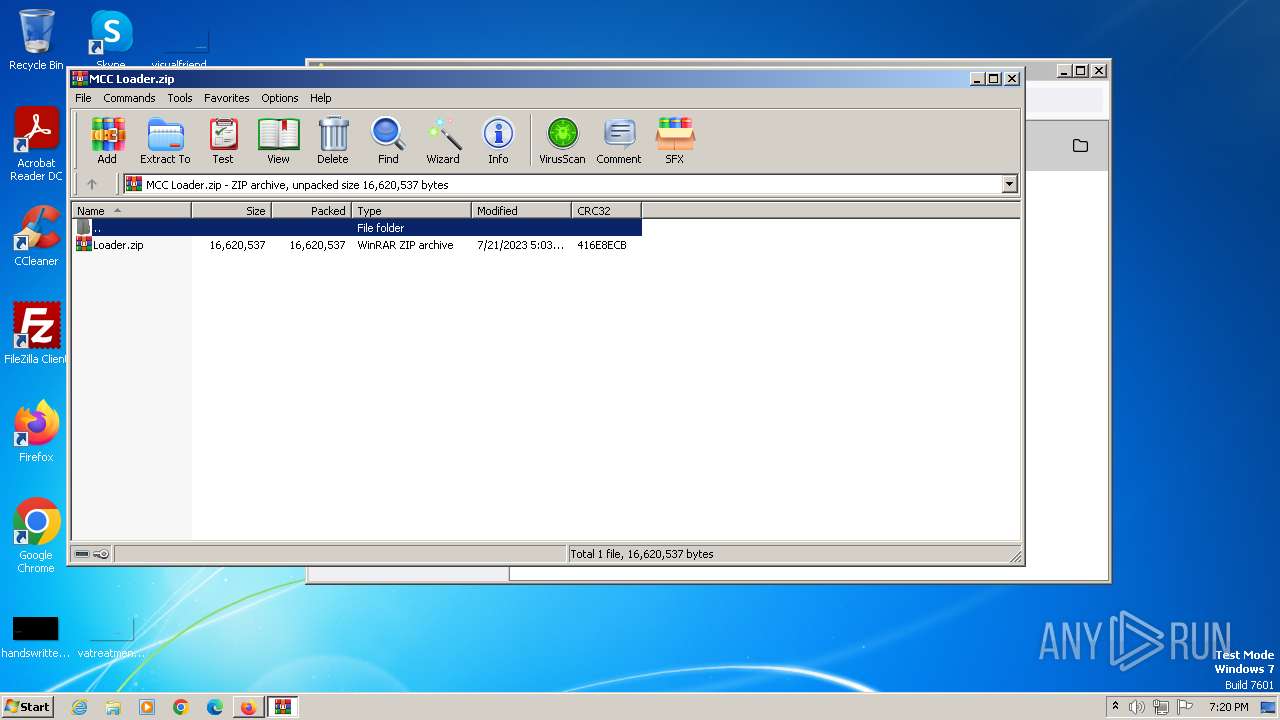1280x720 pixels.
Task: Select the Loader.zip file row
Action: pos(356,245)
